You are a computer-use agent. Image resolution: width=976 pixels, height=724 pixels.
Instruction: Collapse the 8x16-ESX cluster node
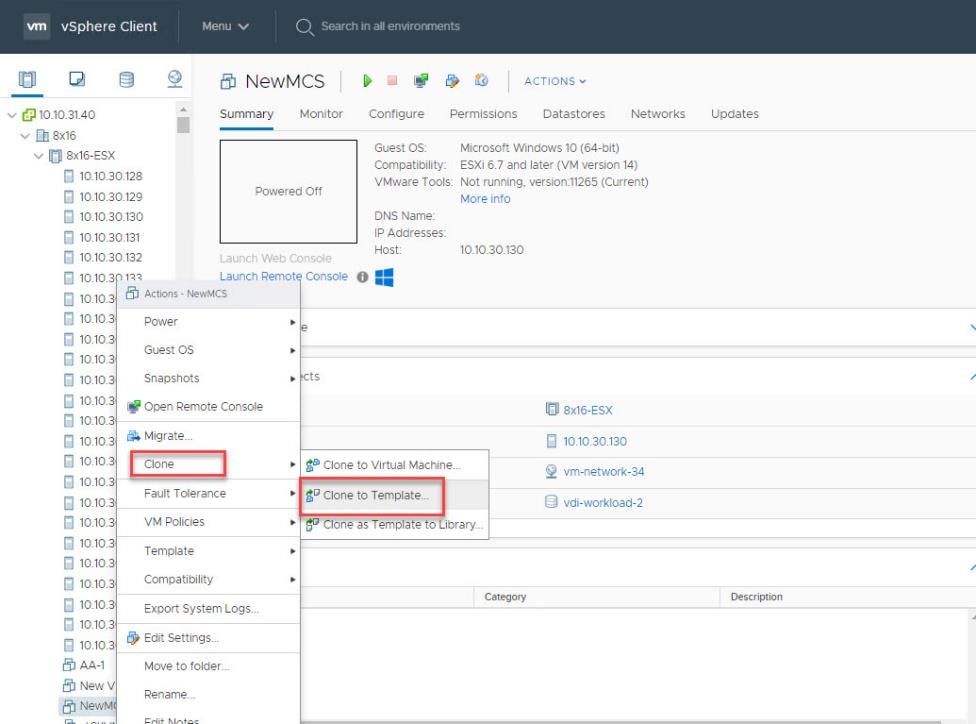[39, 155]
